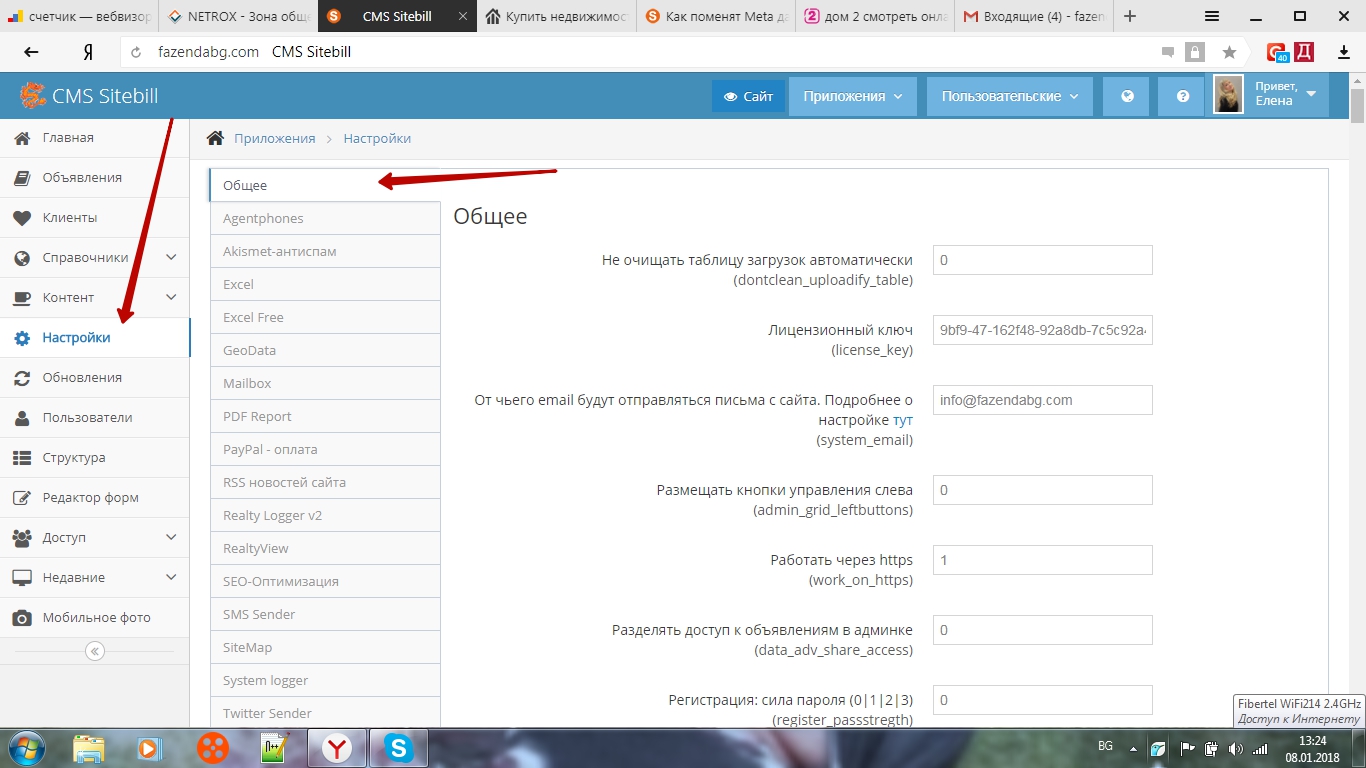Select the SEO-Оптимизация settings tab
This screenshot has height=768, width=1366.
(x=325, y=581)
